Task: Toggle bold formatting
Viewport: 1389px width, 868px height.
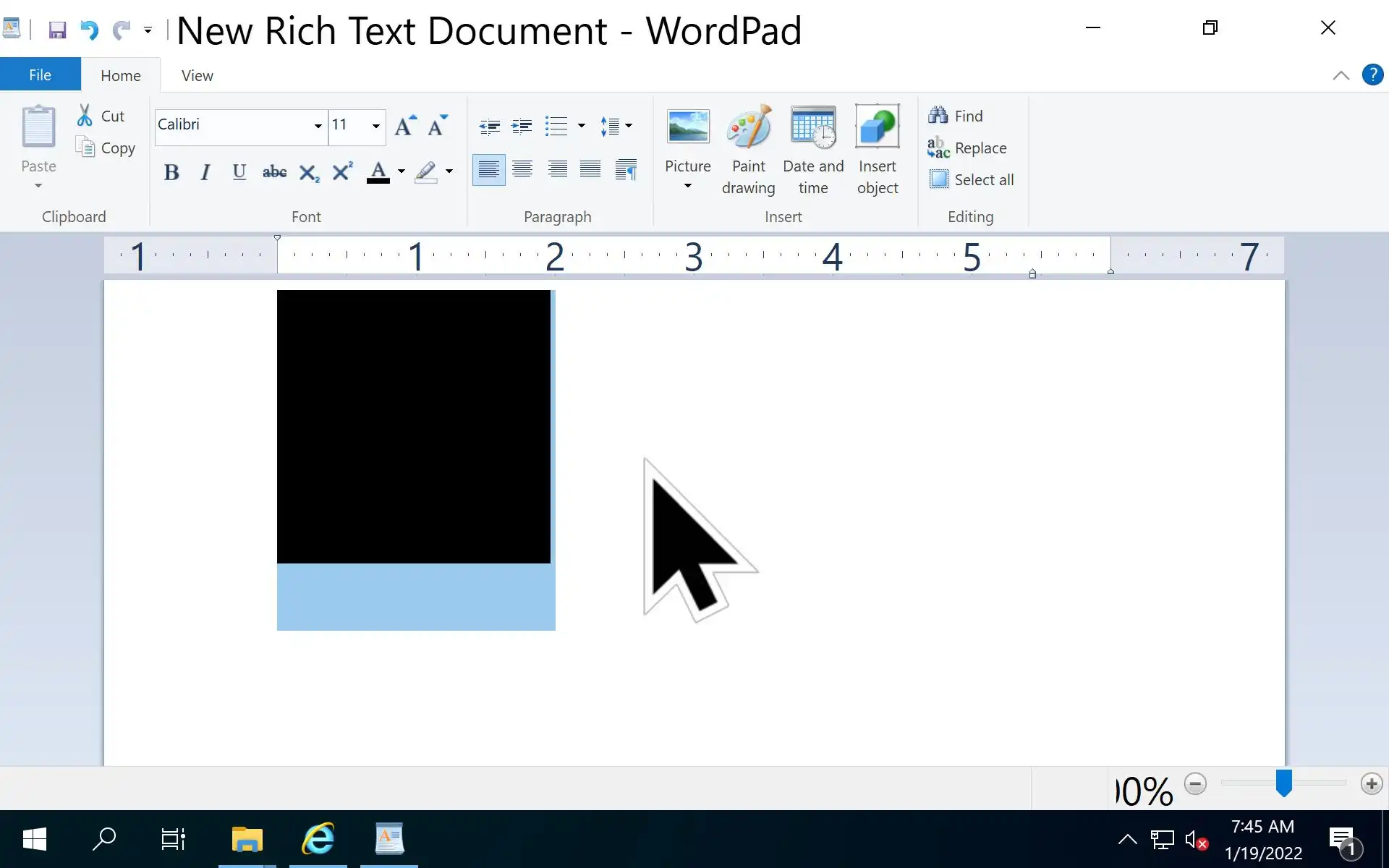Action: coord(171,172)
